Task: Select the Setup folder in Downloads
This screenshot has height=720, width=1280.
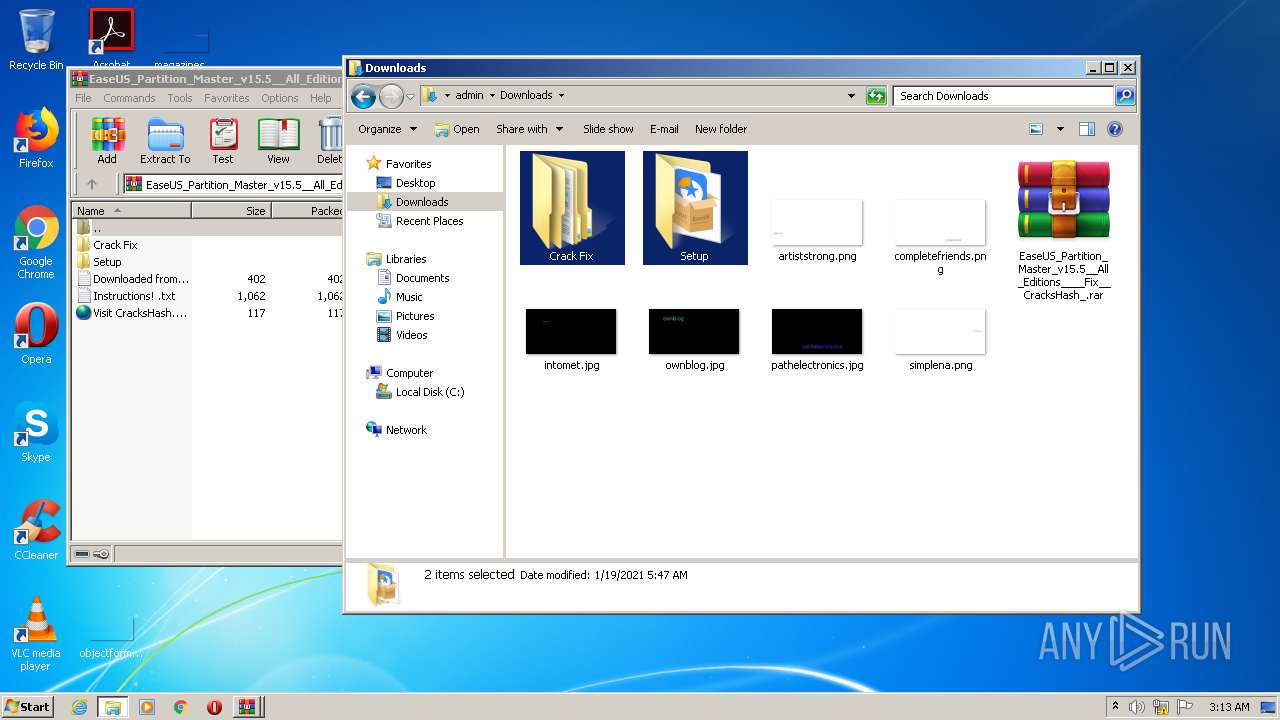Action: coord(695,208)
